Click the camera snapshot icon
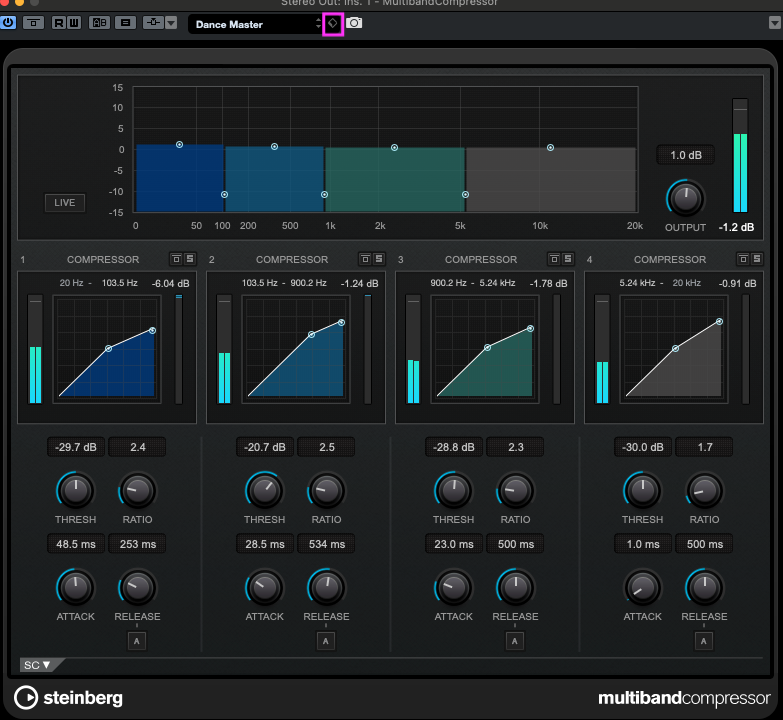The height and width of the screenshot is (720, 783). click(354, 23)
